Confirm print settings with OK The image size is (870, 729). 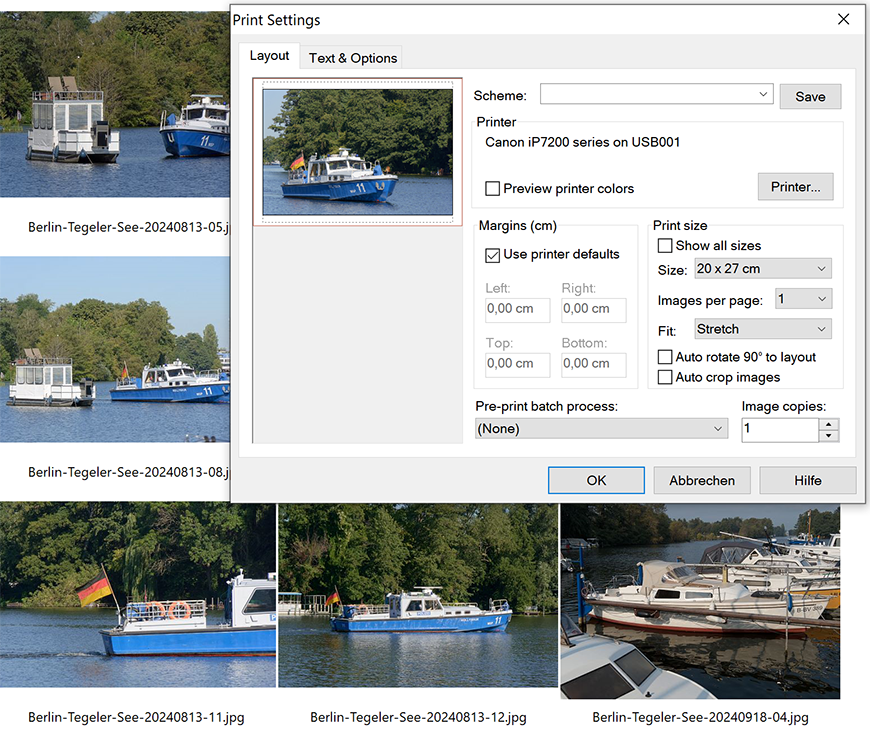[x=596, y=480]
